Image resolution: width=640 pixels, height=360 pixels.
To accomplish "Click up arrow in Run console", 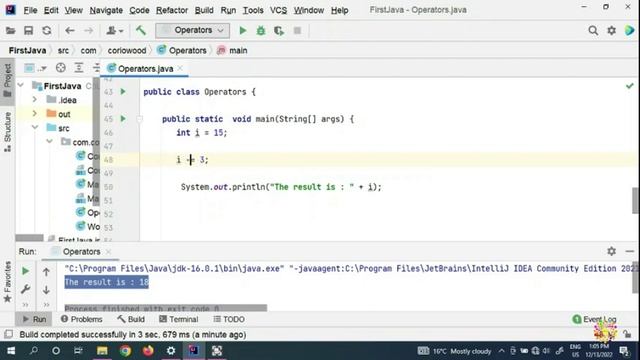I will tap(46, 272).
